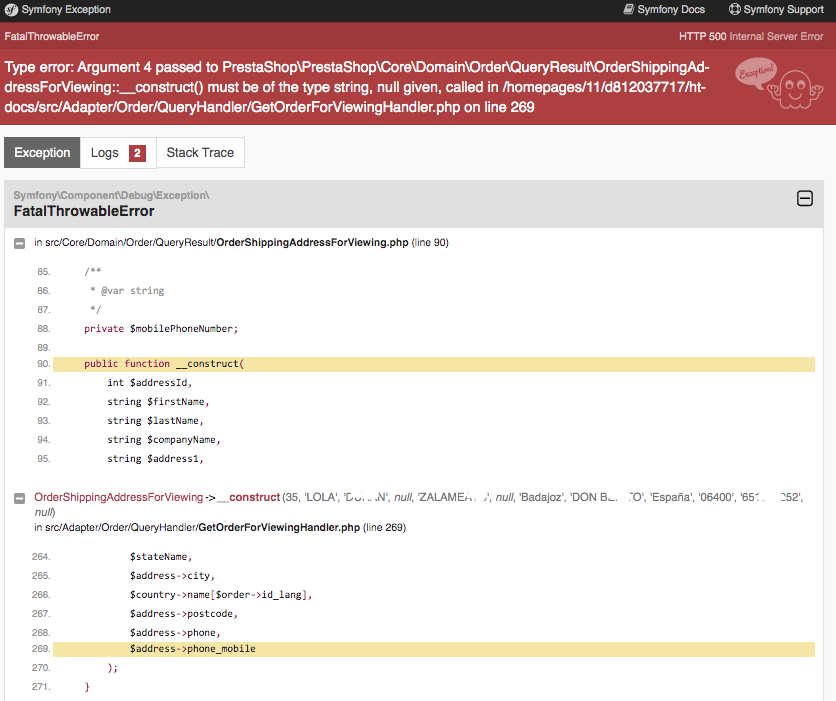Image resolution: width=836 pixels, height=701 pixels.
Task: Click the @var string comment line
Action: (x=127, y=291)
